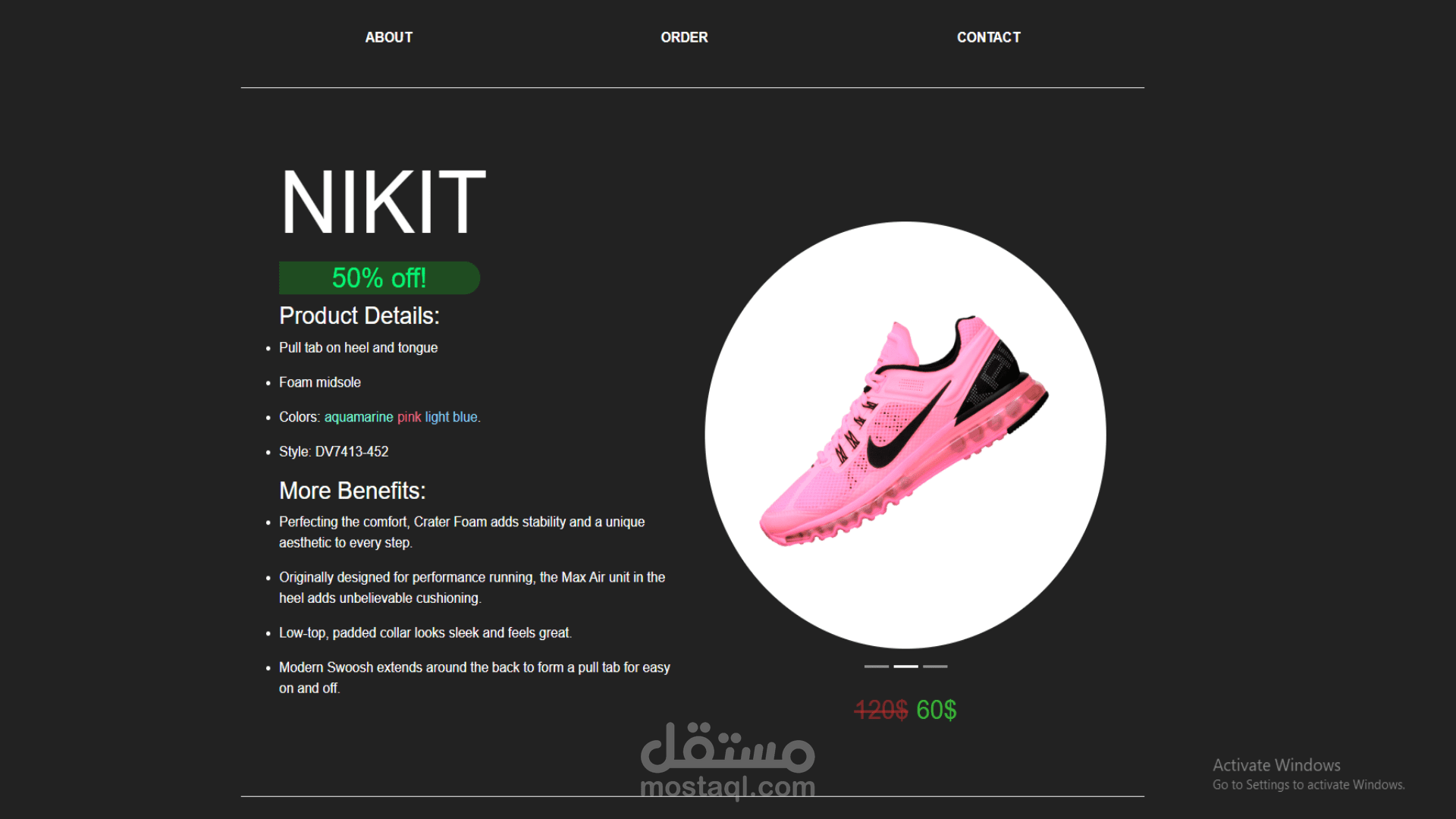Viewport: 1456px width, 819px height.
Task: Choose the pink color option
Action: [x=409, y=417]
